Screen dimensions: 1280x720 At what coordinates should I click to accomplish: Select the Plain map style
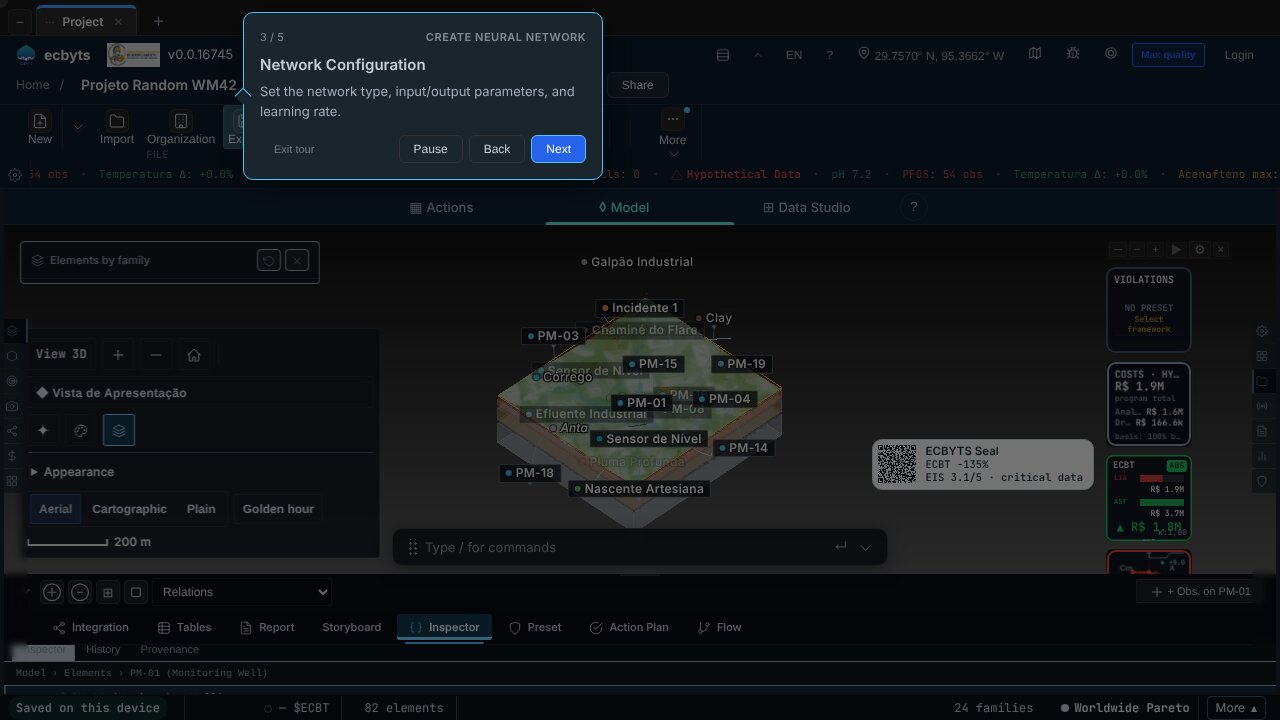pos(201,509)
